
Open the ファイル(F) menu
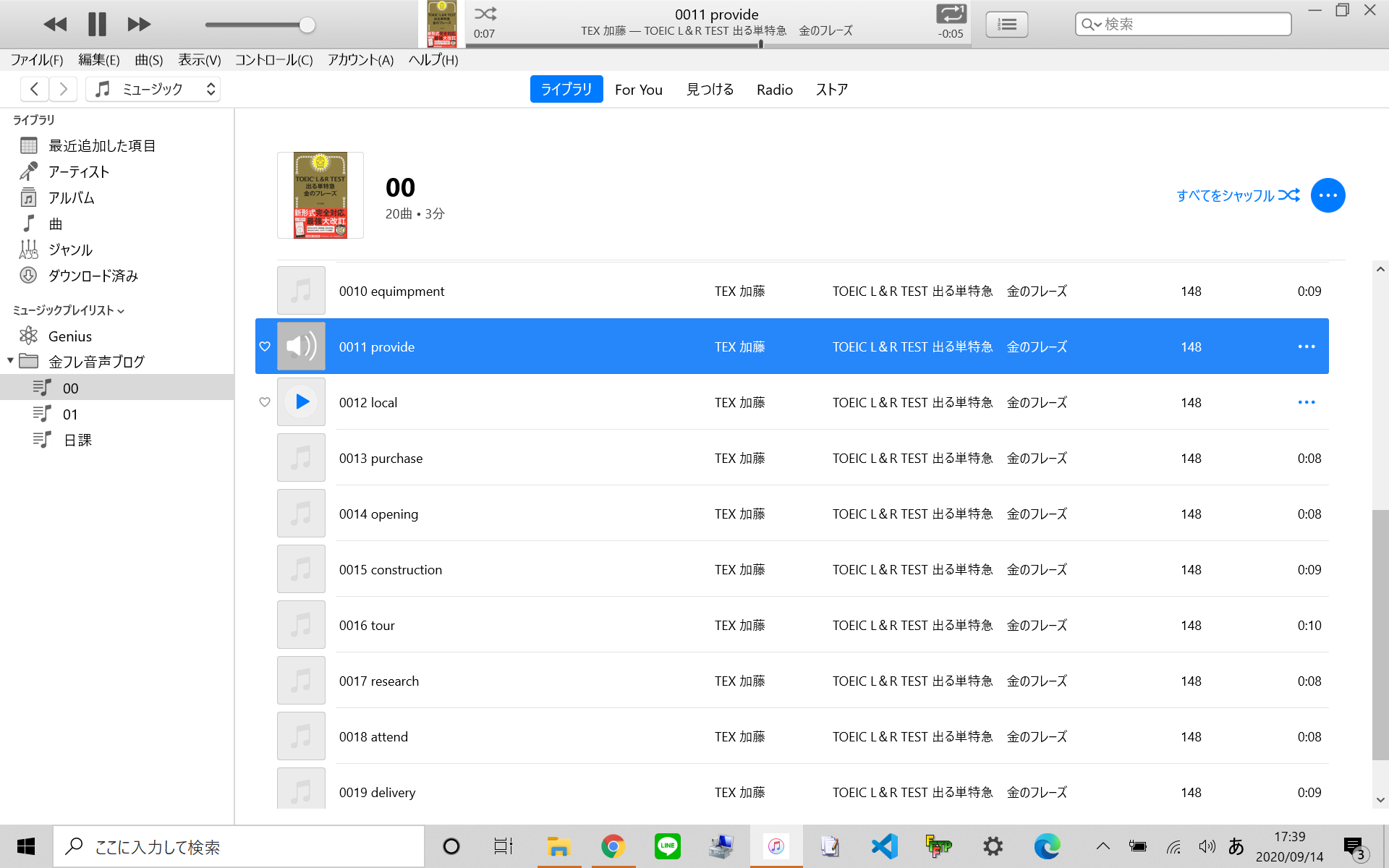point(37,60)
